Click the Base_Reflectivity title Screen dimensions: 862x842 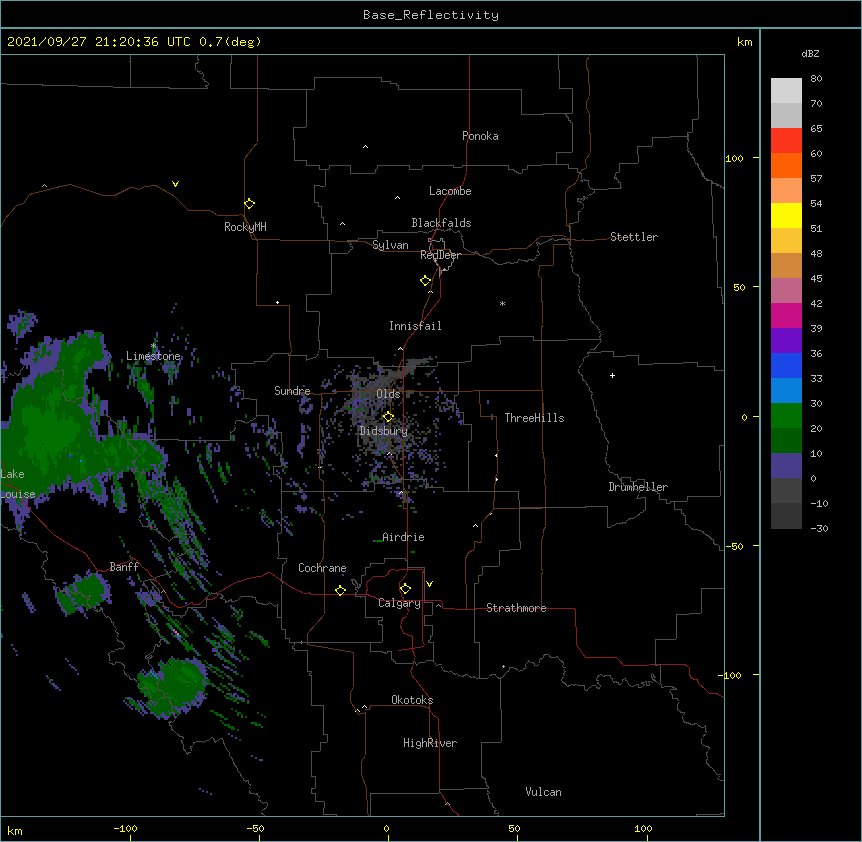pyautogui.click(x=431, y=15)
